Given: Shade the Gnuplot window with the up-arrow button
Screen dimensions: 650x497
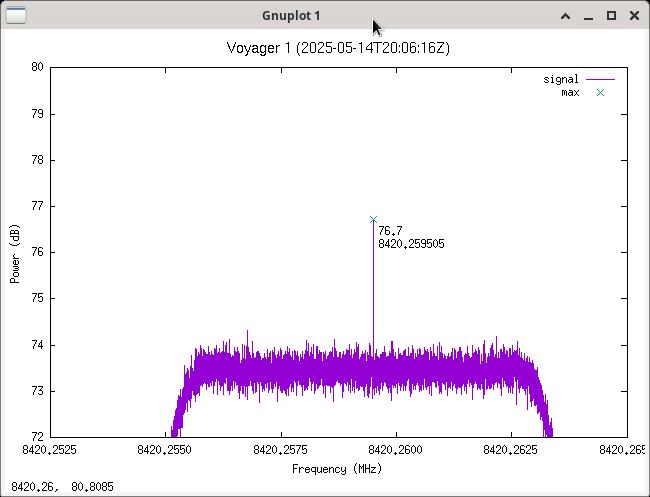Looking at the screenshot, I should point(565,16).
